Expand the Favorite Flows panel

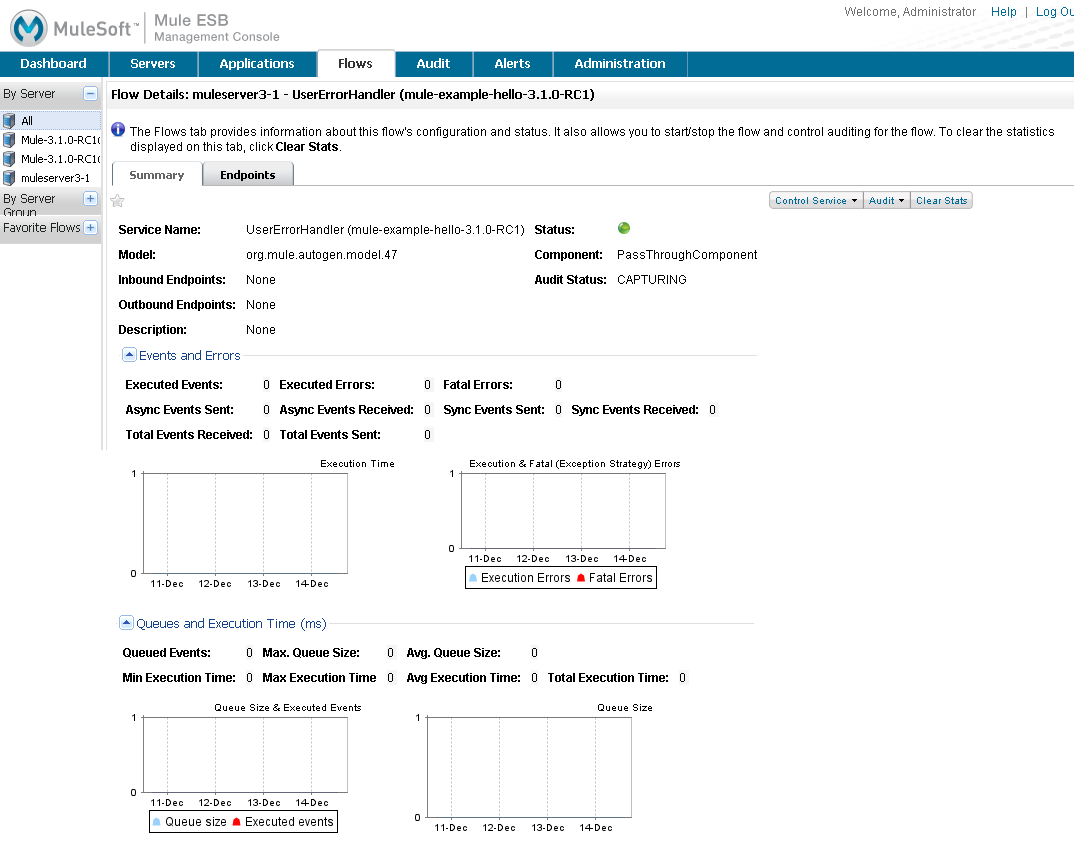(x=90, y=228)
